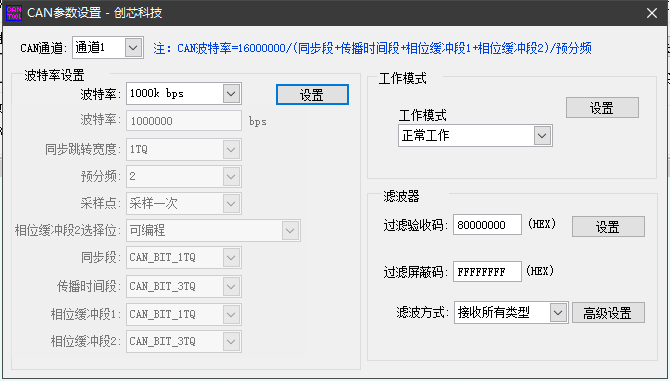Viewport: 670px width, 381px height.
Task: Click the 传播时间段 CAN_BIT_3TQ dropdown
Action: (x=184, y=286)
